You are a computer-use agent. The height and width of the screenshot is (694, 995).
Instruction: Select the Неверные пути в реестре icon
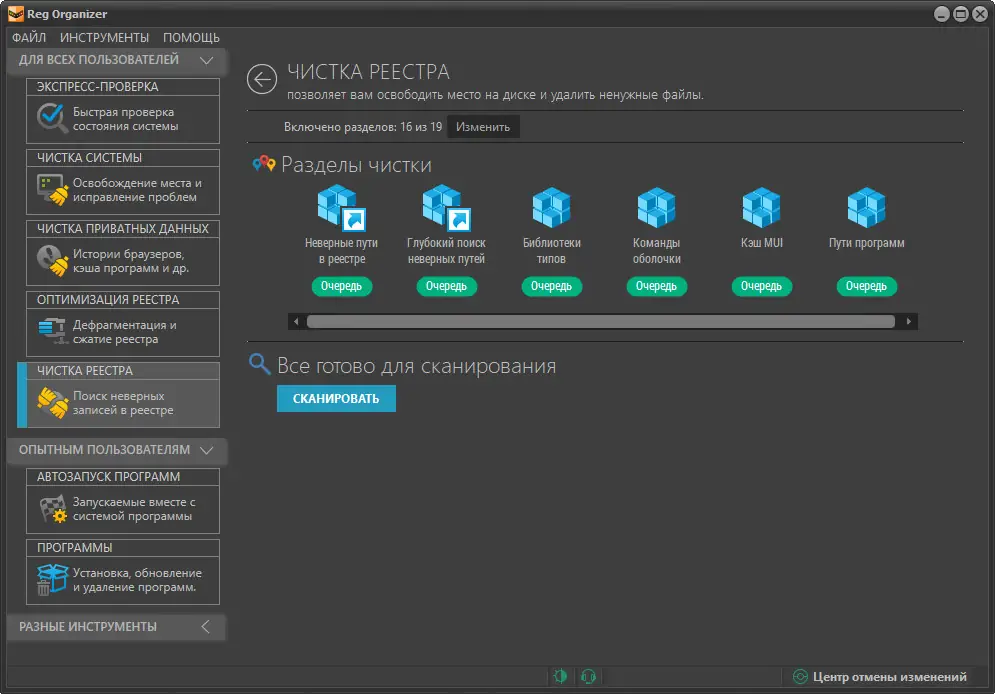(x=341, y=207)
